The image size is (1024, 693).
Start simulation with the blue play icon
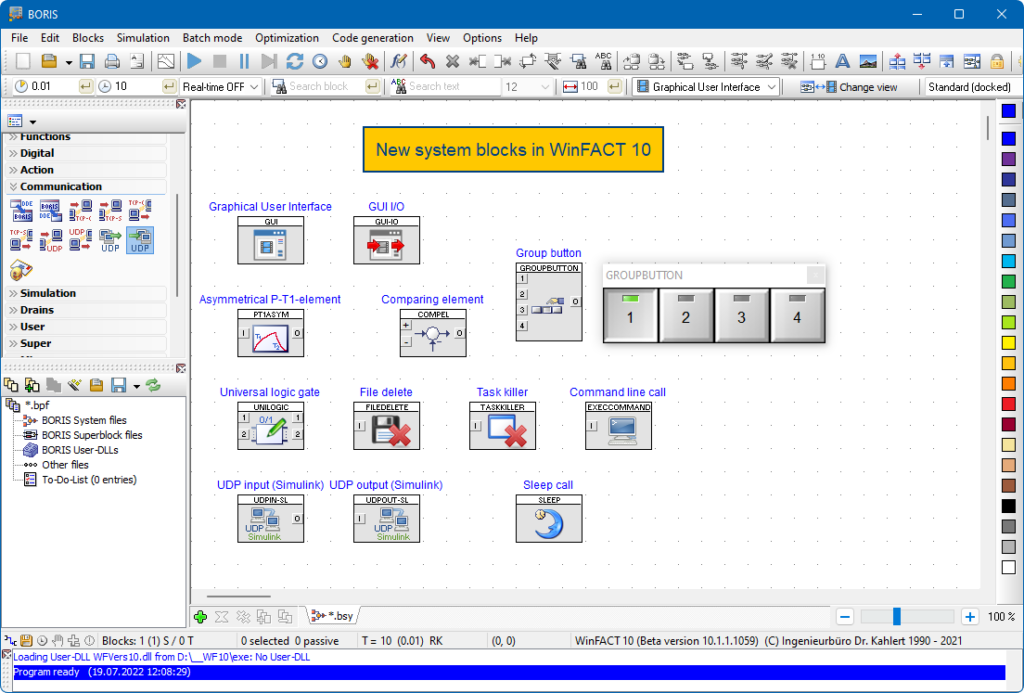[194, 61]
